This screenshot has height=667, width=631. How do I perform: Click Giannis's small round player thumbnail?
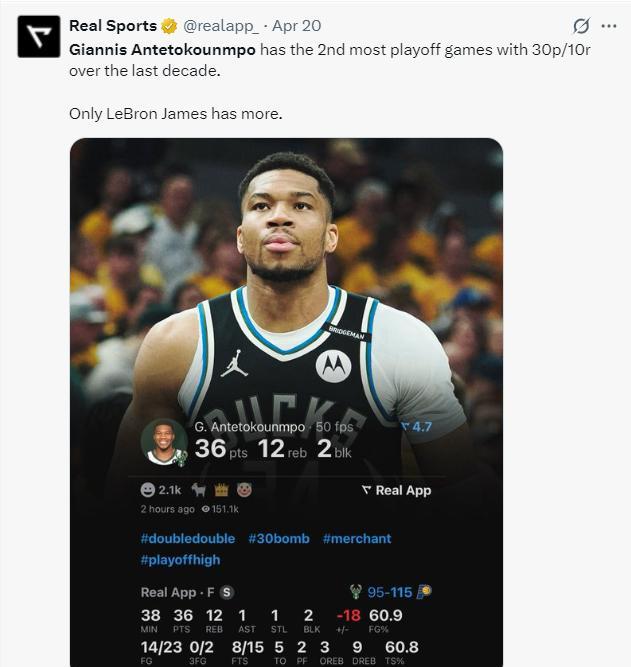tap(163, 442)
